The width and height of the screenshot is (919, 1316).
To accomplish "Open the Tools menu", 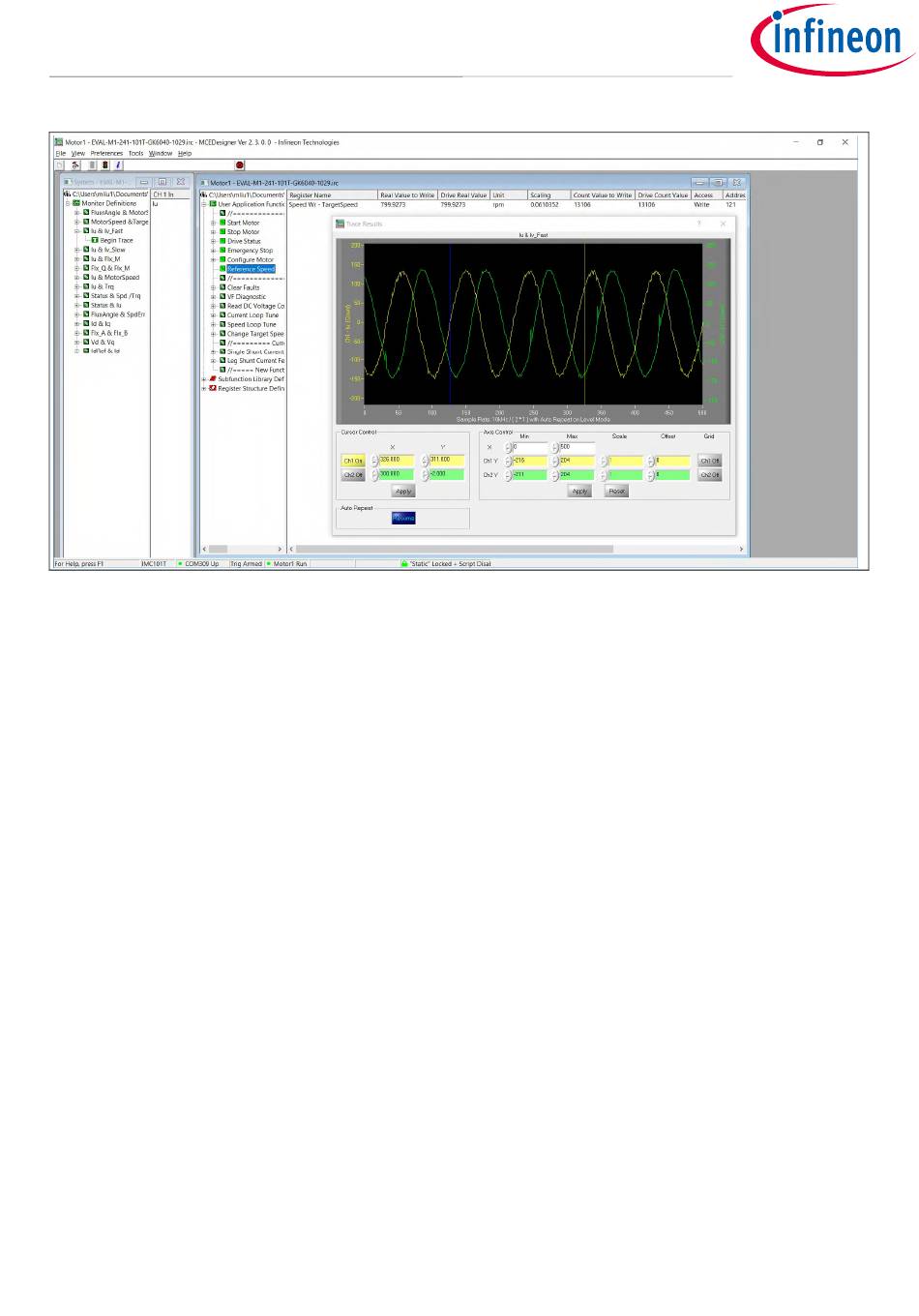I will (136, 153).
